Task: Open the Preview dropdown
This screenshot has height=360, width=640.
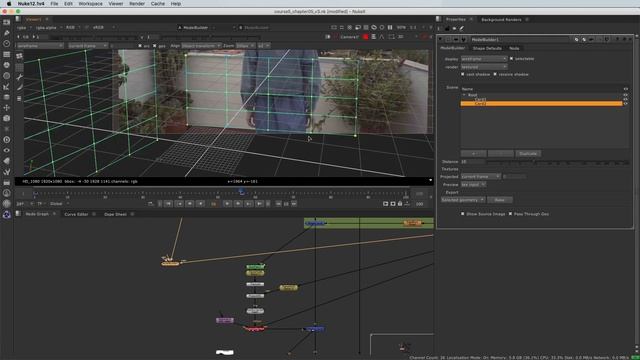Action: (473, 184)
